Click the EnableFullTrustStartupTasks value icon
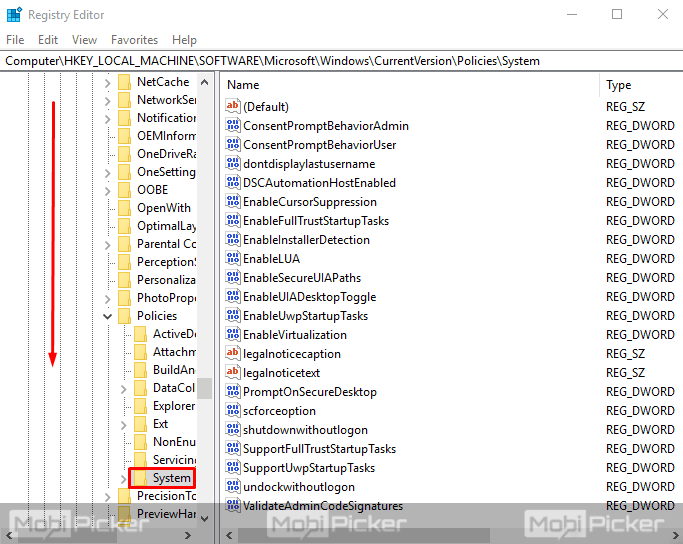The height and width of the screenshot is (544, 683). [233, 220]
